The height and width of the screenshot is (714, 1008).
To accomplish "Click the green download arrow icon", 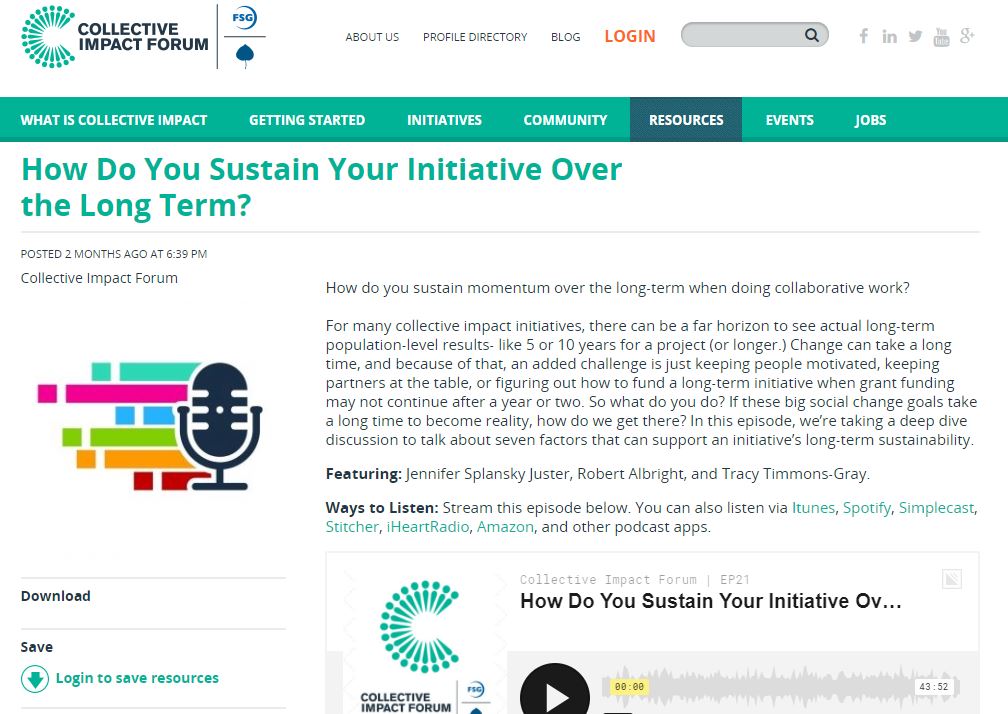I will (x=35, y=679).
